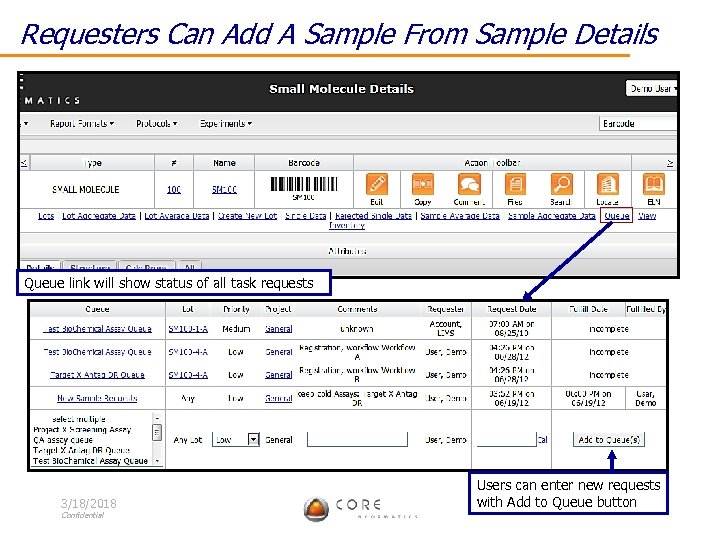
Task: Open the Sample Average Data link
Action: [x=460, y=216]
